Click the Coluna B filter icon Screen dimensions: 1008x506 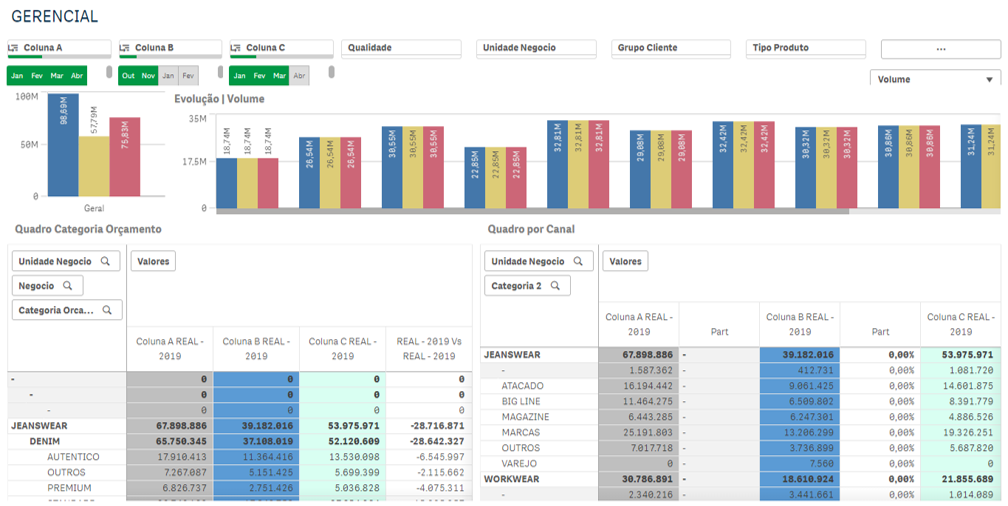tap(125, 47)
